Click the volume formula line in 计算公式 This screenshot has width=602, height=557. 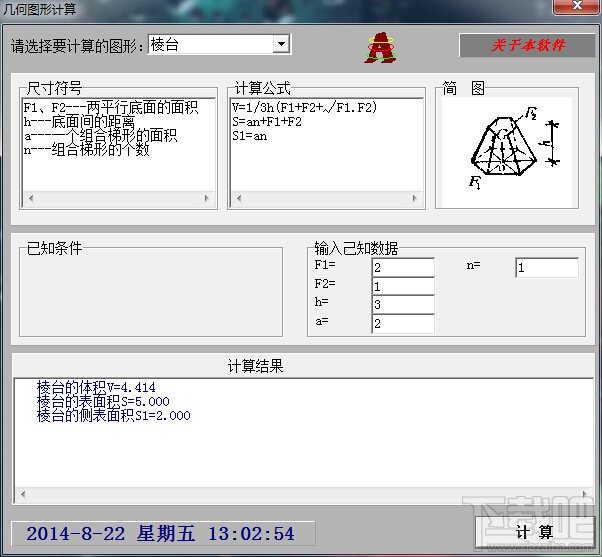[x=305, y=107]
